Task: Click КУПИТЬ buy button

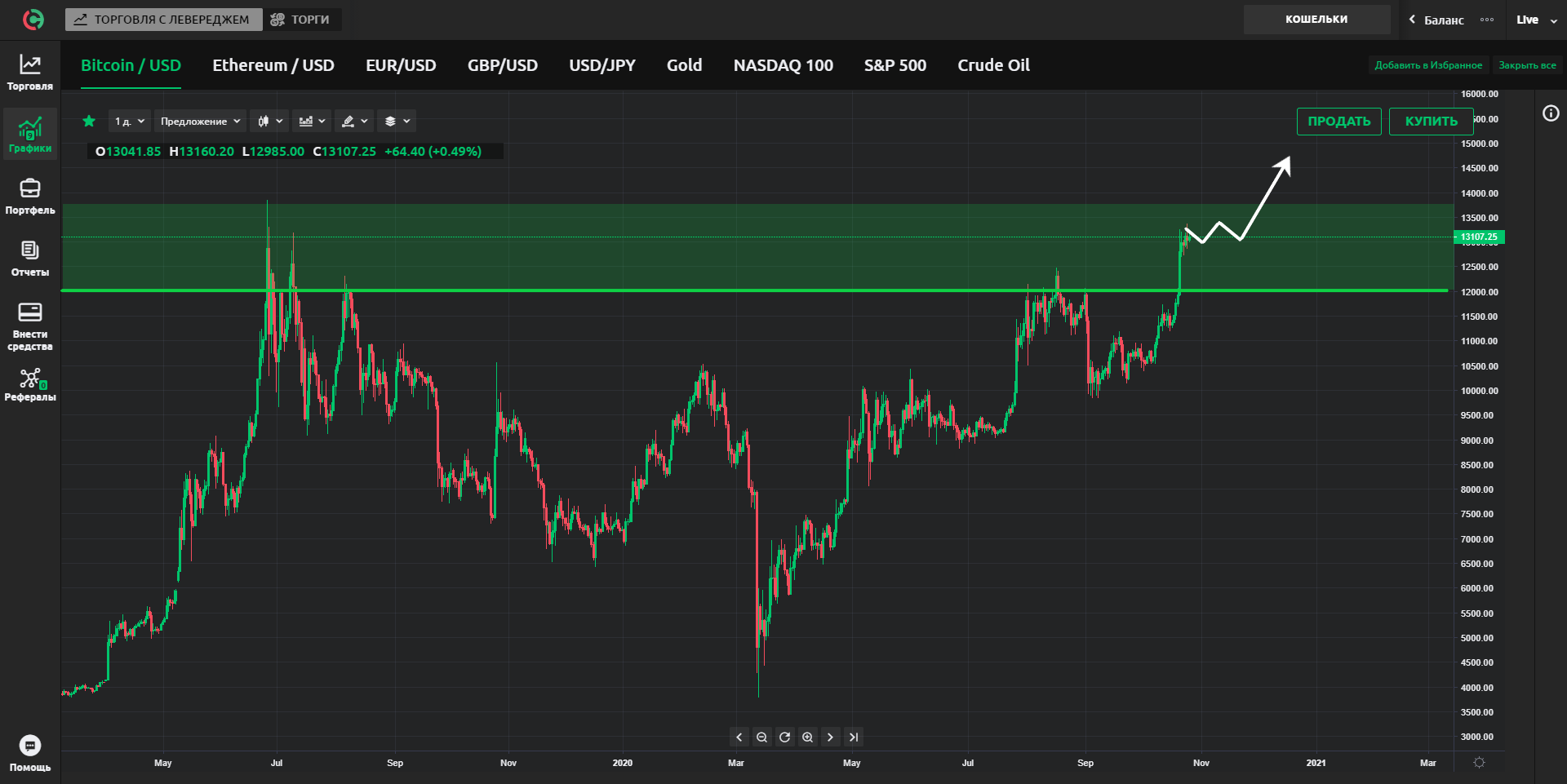Action: pyautogui.click(x=1431, y=122)
